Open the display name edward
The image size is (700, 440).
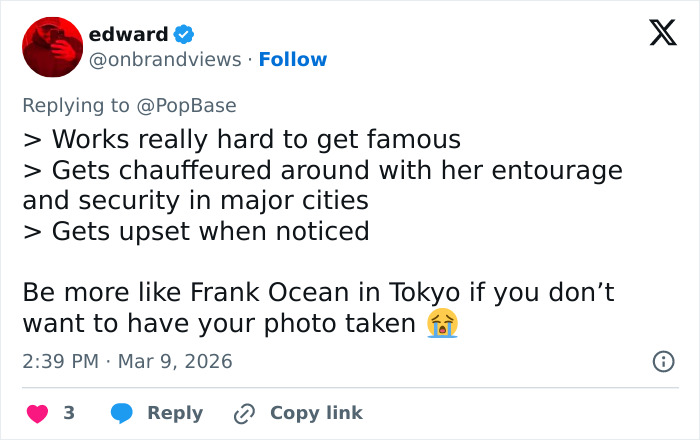[x=128, y=35]
